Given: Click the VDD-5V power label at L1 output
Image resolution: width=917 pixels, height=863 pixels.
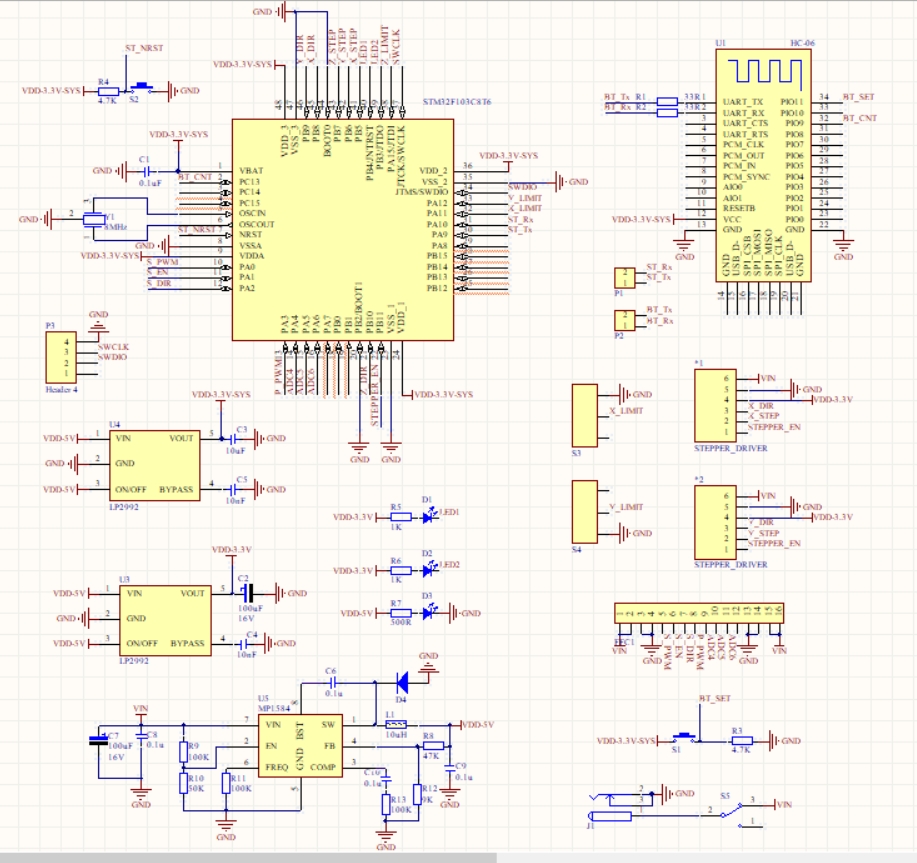Looking at the screenshot, I should coord(478,724).
